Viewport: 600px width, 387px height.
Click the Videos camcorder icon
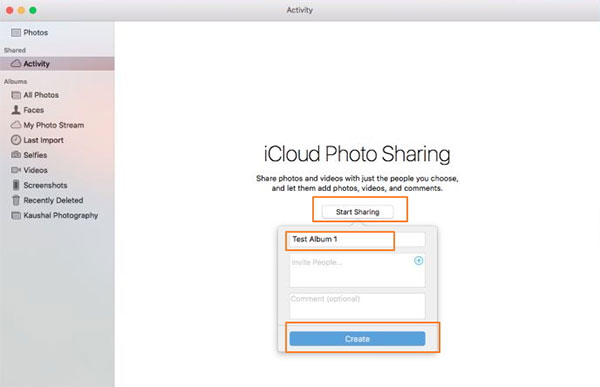click(x=16, y=170)
